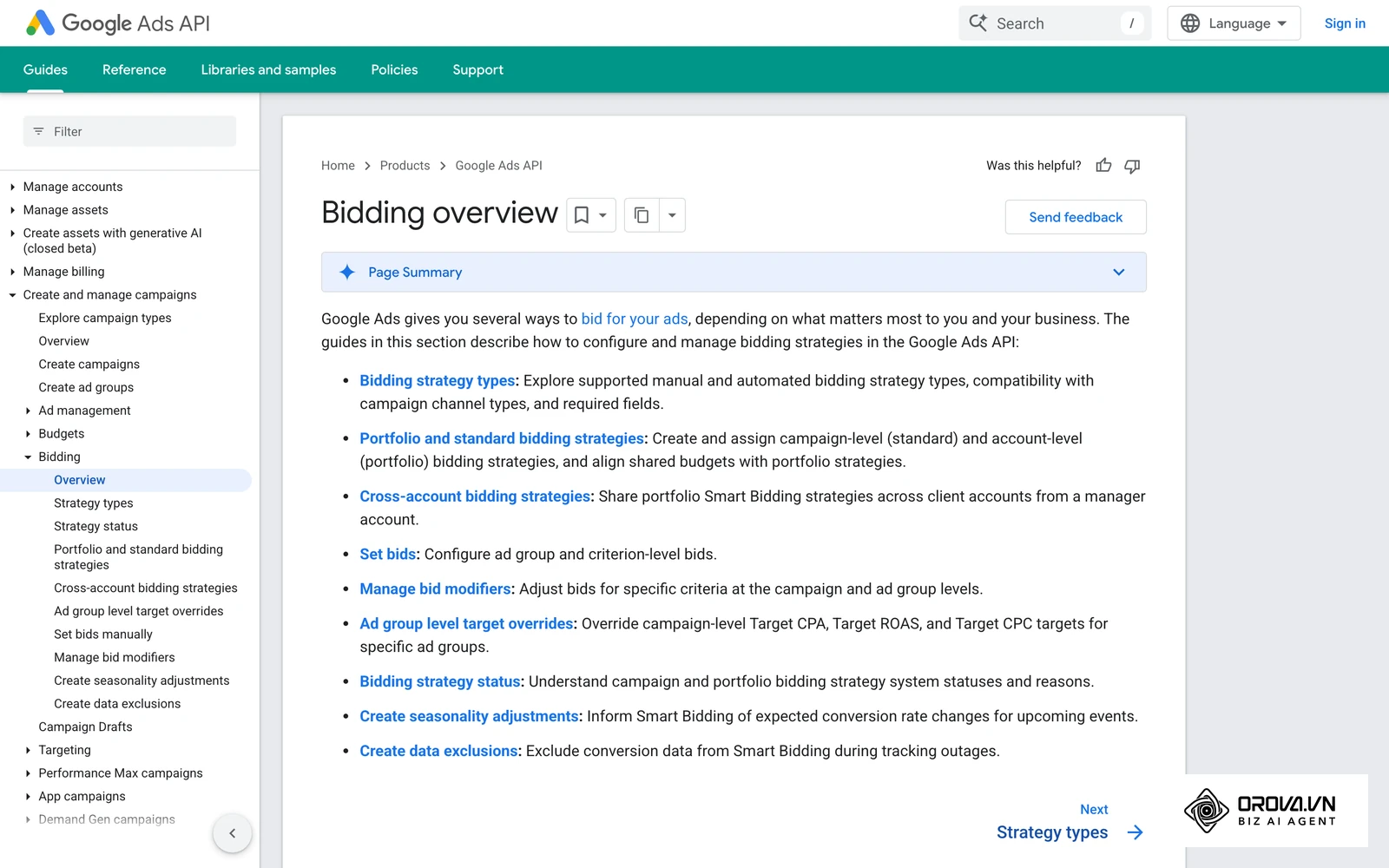Click the Send feedback button
The width and height of the screenshot is (1389, 868).
point(1076,217)
